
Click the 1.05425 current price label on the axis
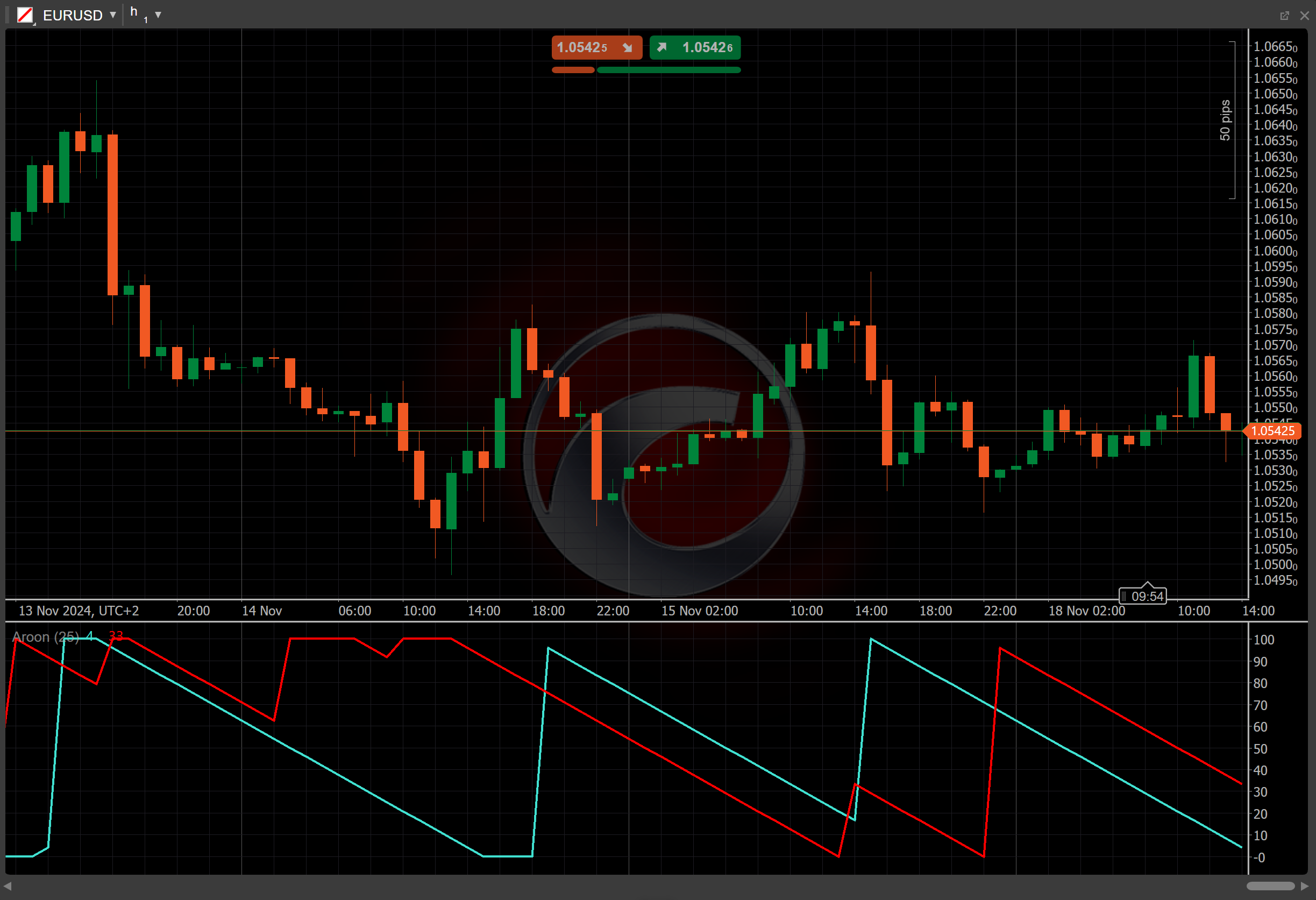1274,431
